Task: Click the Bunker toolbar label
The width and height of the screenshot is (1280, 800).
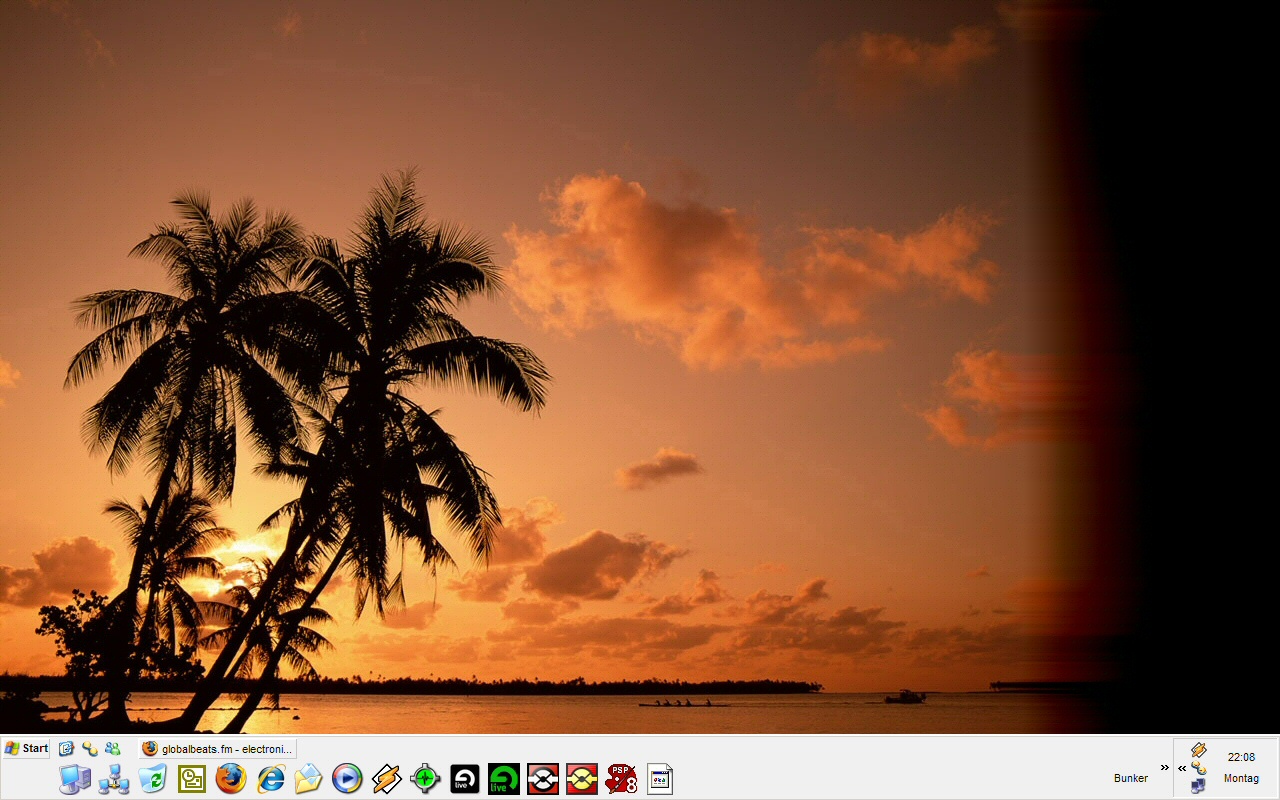Action: (1130, 778)
